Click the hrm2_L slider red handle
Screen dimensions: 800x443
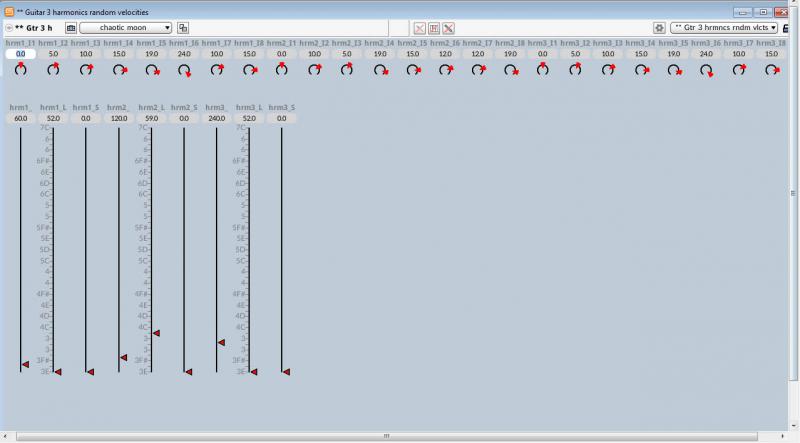(156, 333)
